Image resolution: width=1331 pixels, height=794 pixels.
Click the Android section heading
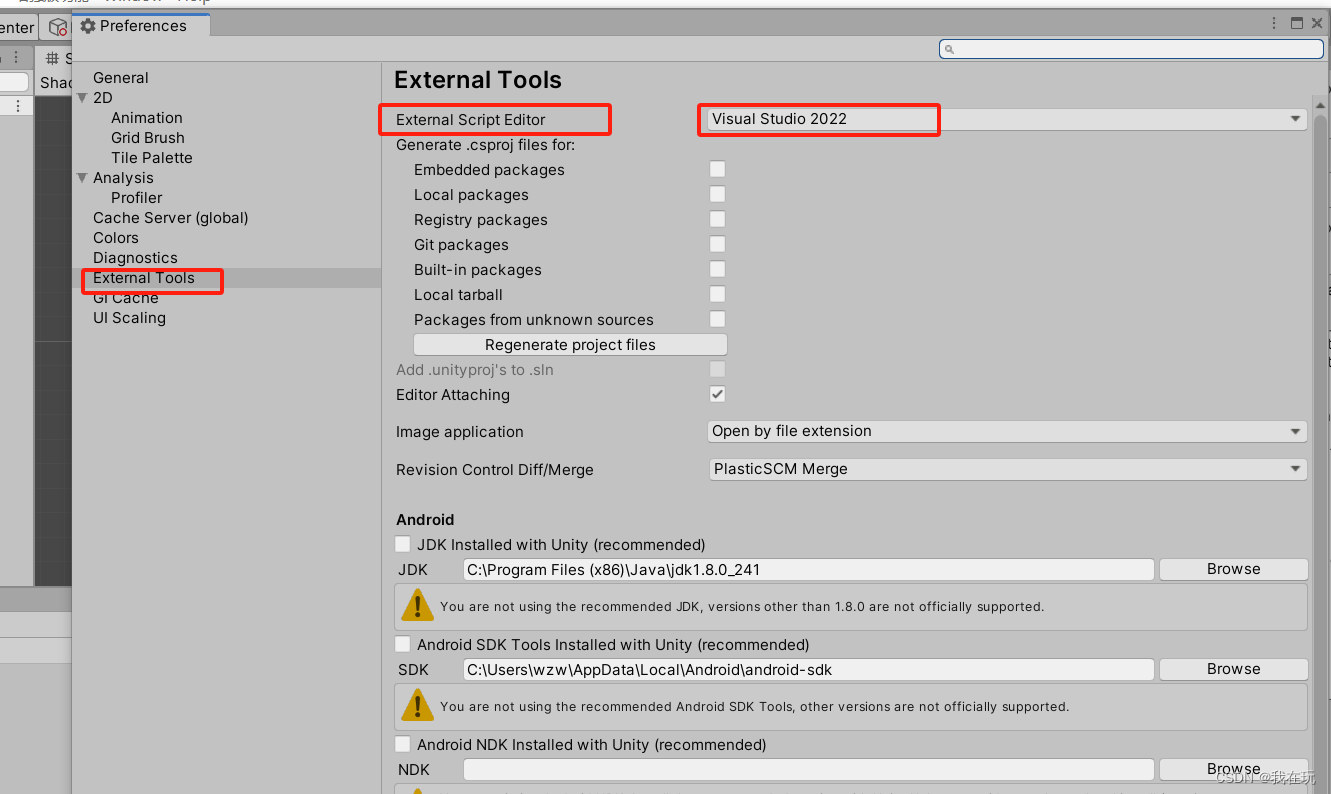coord(425,520)
